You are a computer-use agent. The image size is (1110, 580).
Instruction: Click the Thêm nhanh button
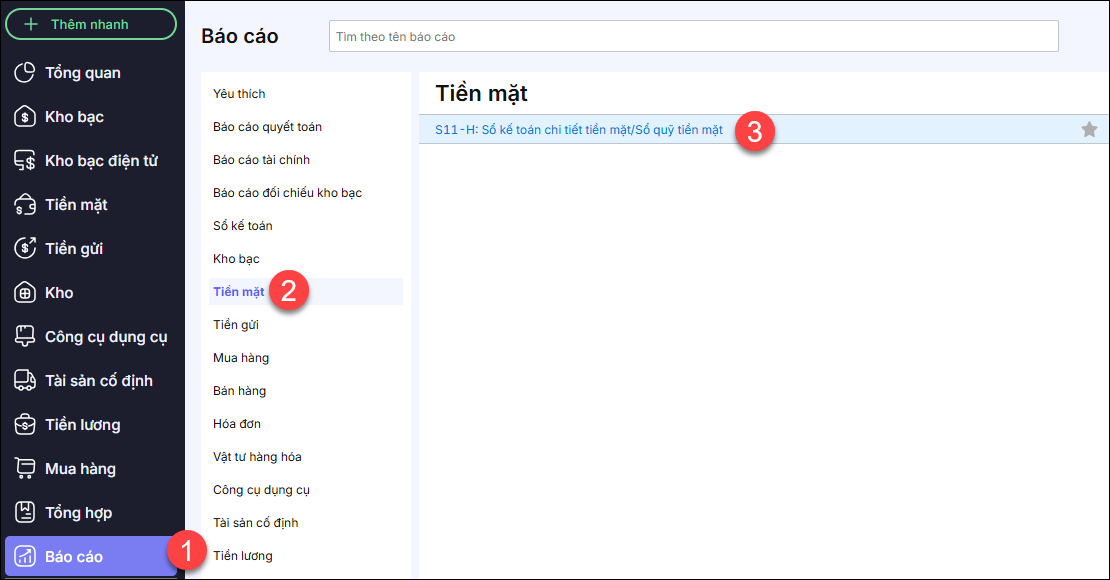coord(91,24)
